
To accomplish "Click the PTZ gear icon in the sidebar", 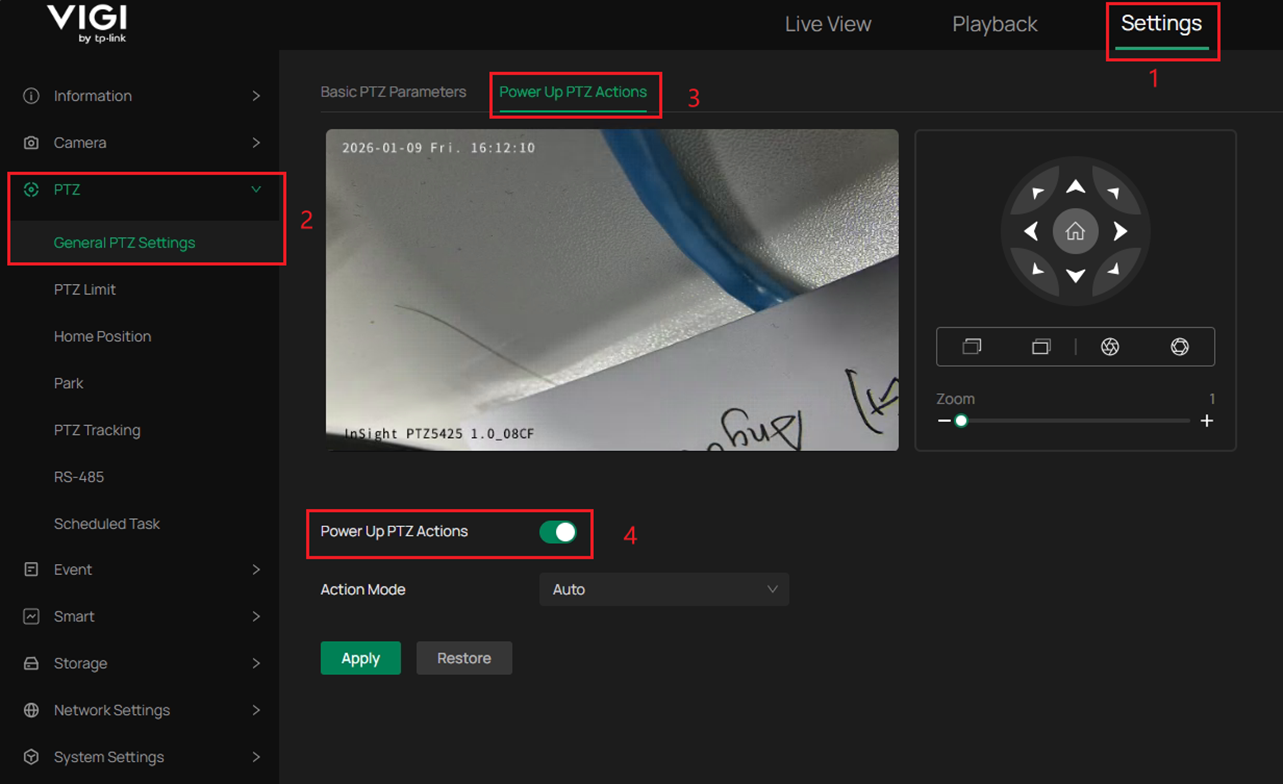I will 29,189.
